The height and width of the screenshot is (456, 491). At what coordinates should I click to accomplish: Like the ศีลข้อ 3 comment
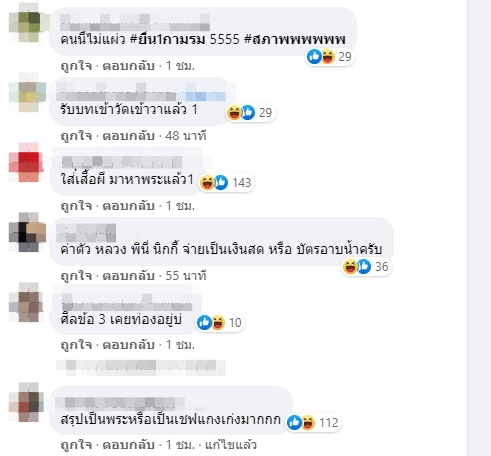point(76,345)
